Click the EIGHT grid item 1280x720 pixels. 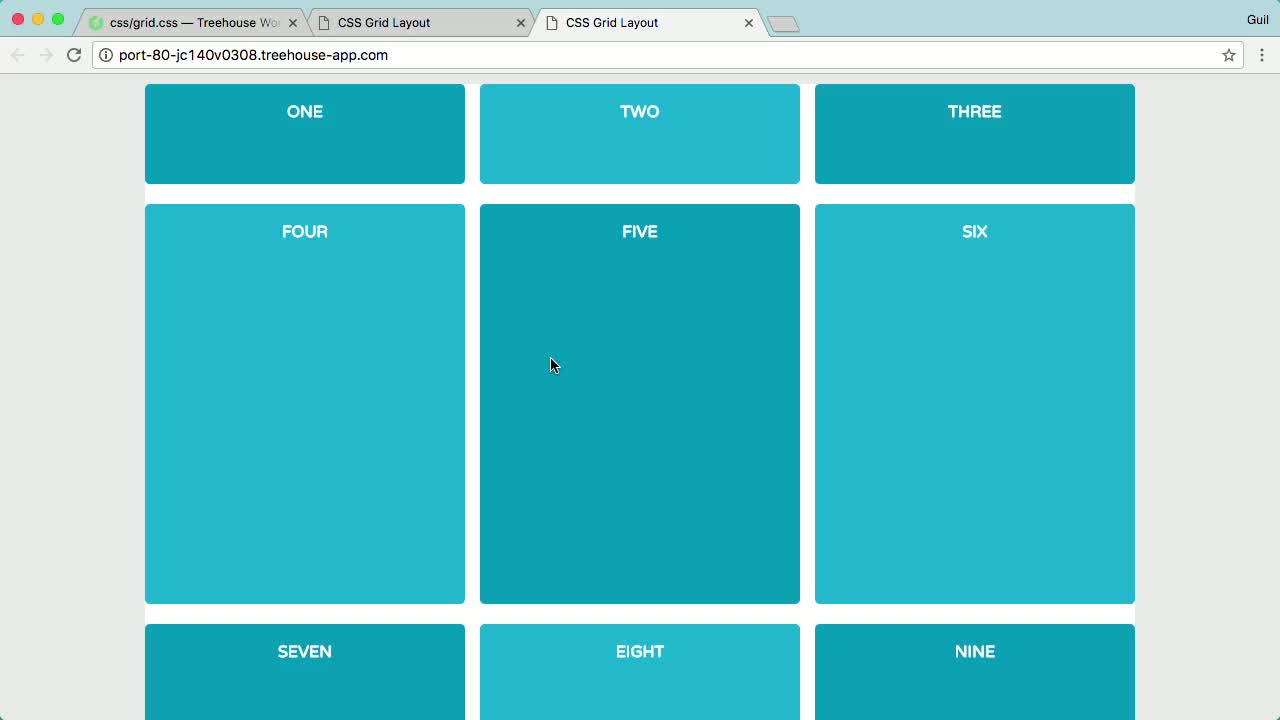tap(640, 671)
